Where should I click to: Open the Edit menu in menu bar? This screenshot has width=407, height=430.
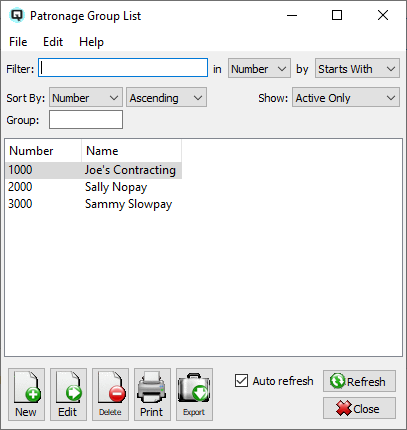coord(53,42)
